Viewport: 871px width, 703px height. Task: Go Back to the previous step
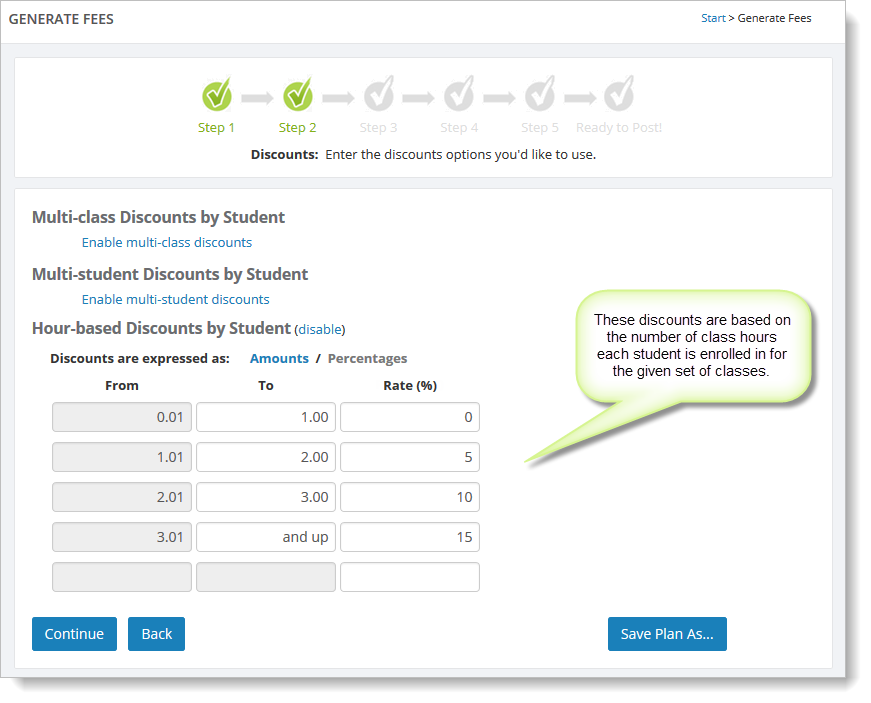tap(157, 634)
